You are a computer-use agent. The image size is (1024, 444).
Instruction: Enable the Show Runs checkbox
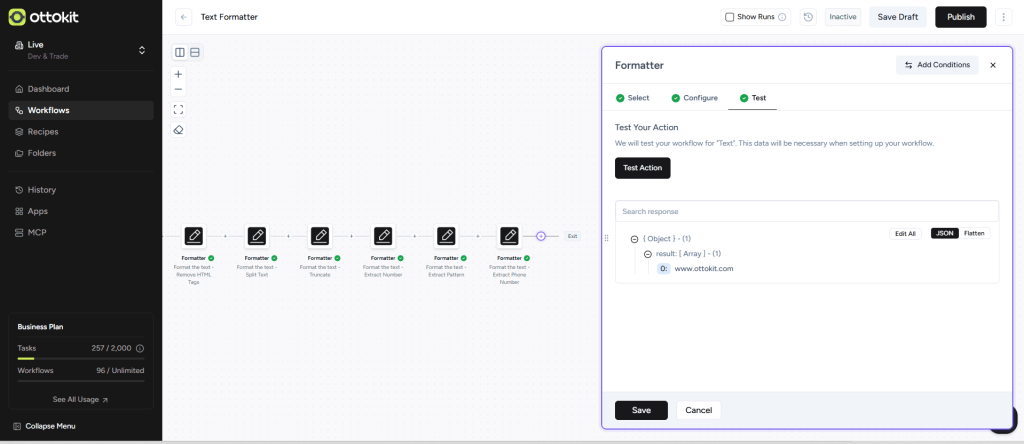(729, 17)
